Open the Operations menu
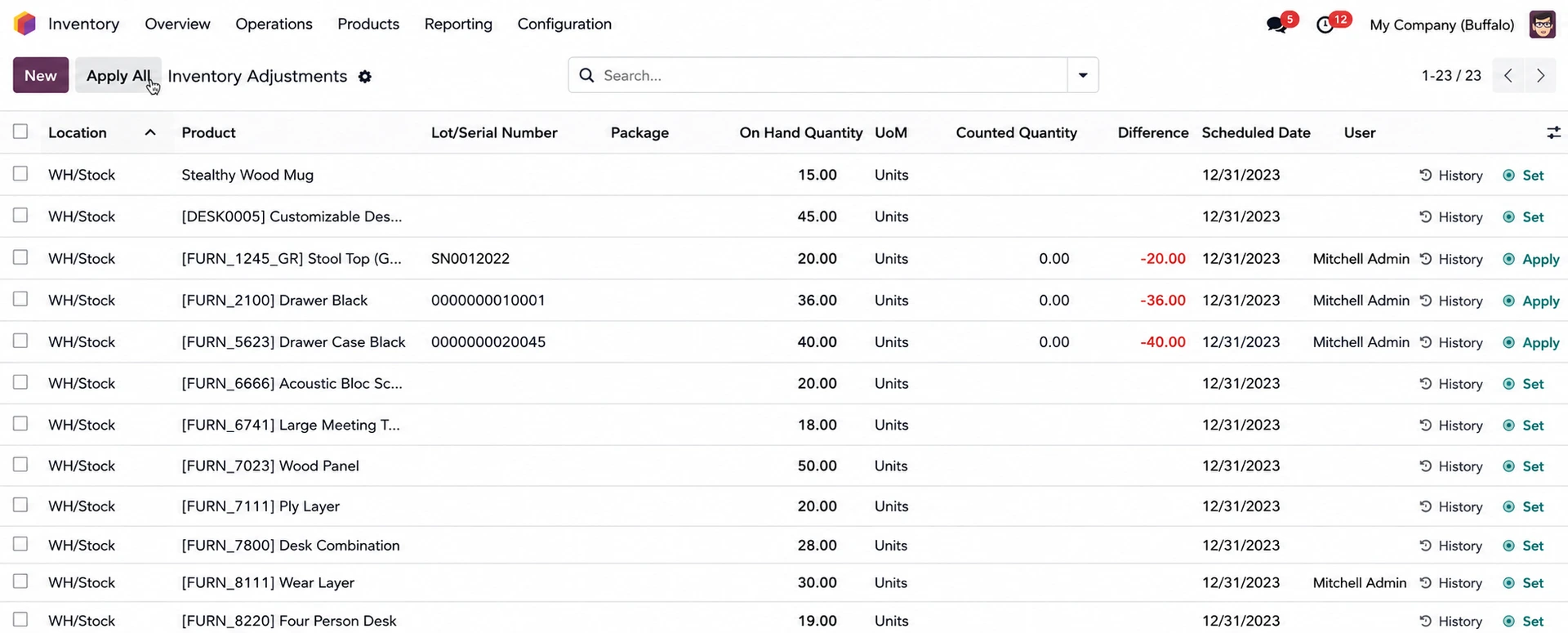Image resolution: width=1568 pixels, height=633 pixels. click(x=274, y=24)
